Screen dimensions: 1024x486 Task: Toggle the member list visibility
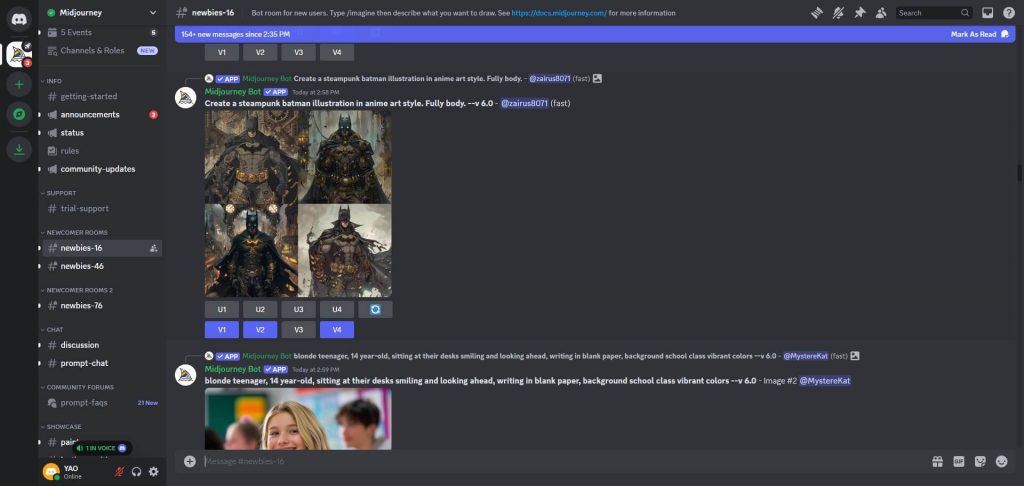pyautogui.click(x=881, y=13)
